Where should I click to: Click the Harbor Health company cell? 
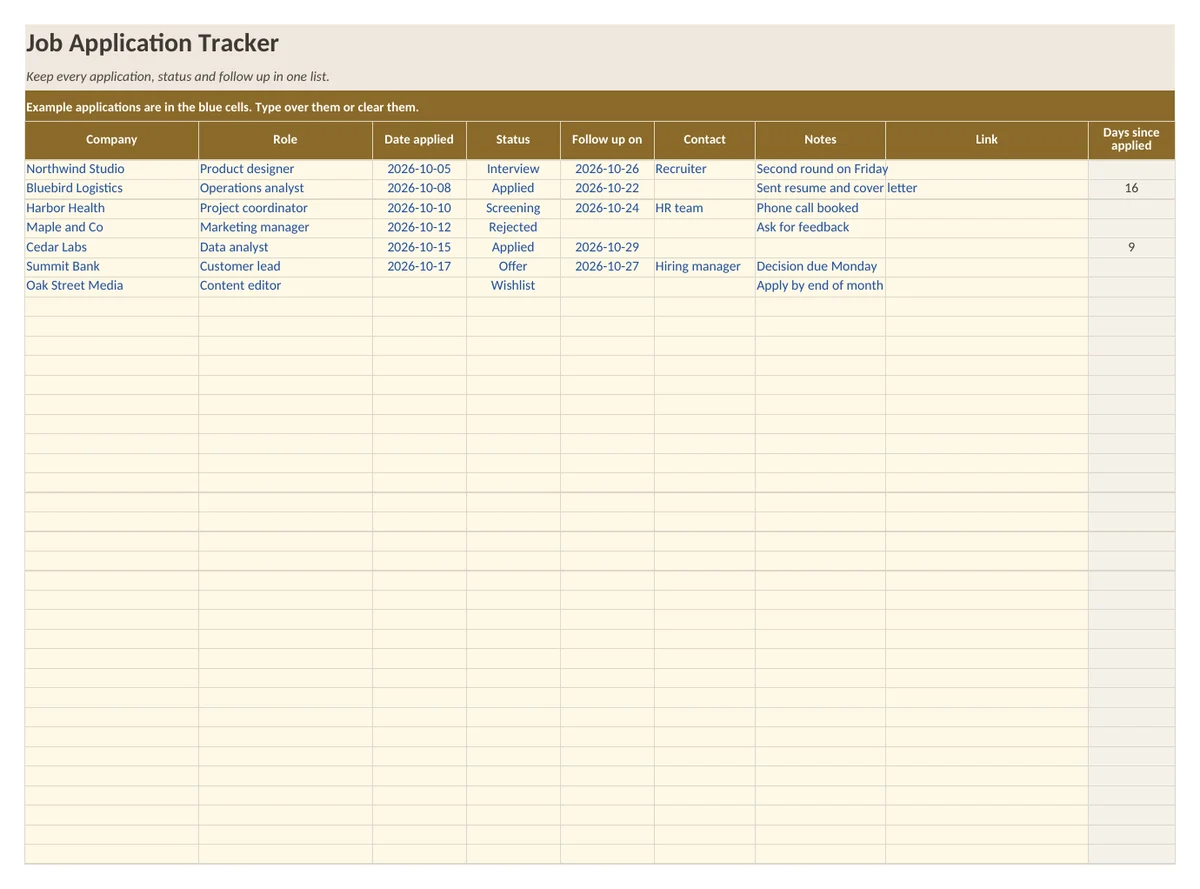click(112, 208)
